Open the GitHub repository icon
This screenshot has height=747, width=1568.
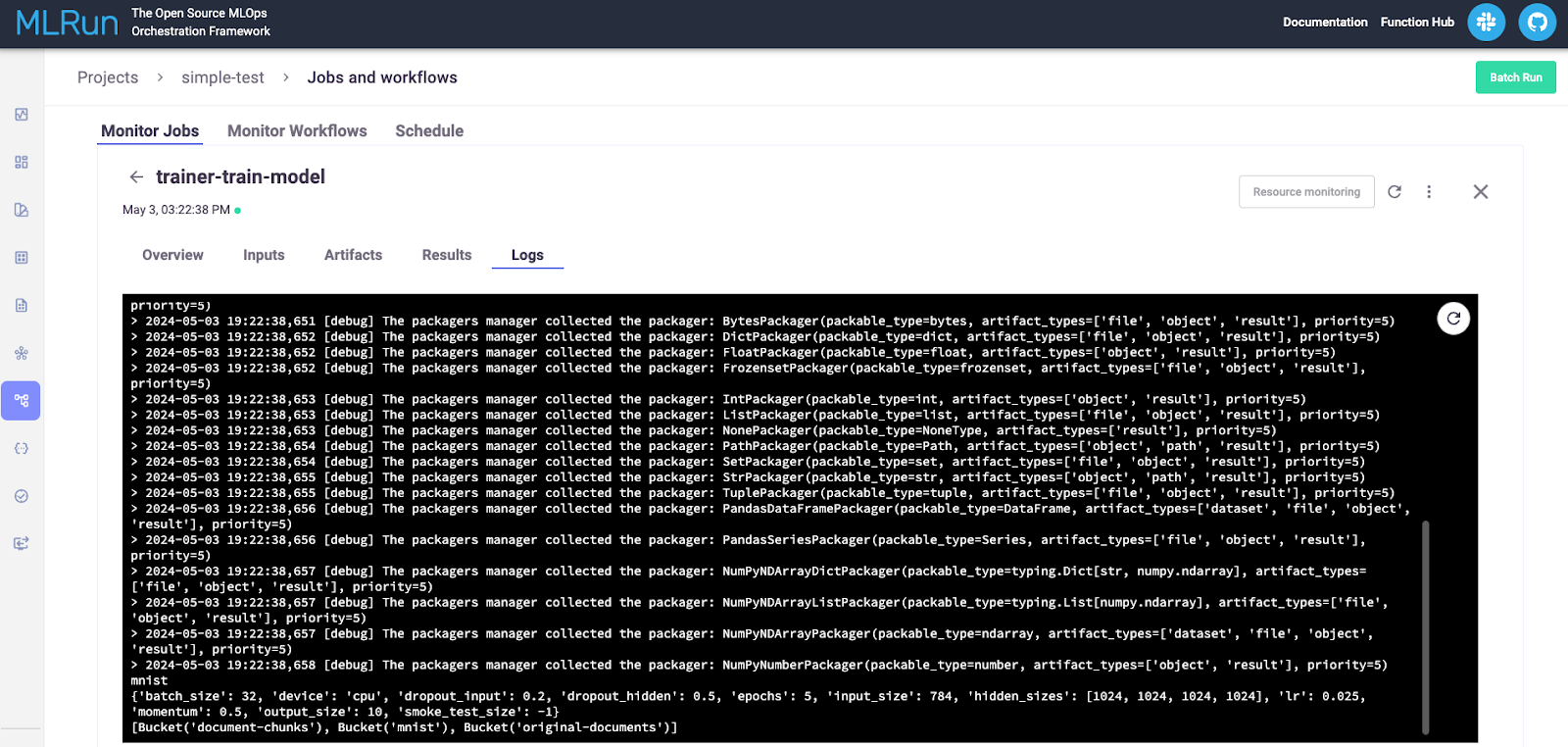[x=1537, y=23]
